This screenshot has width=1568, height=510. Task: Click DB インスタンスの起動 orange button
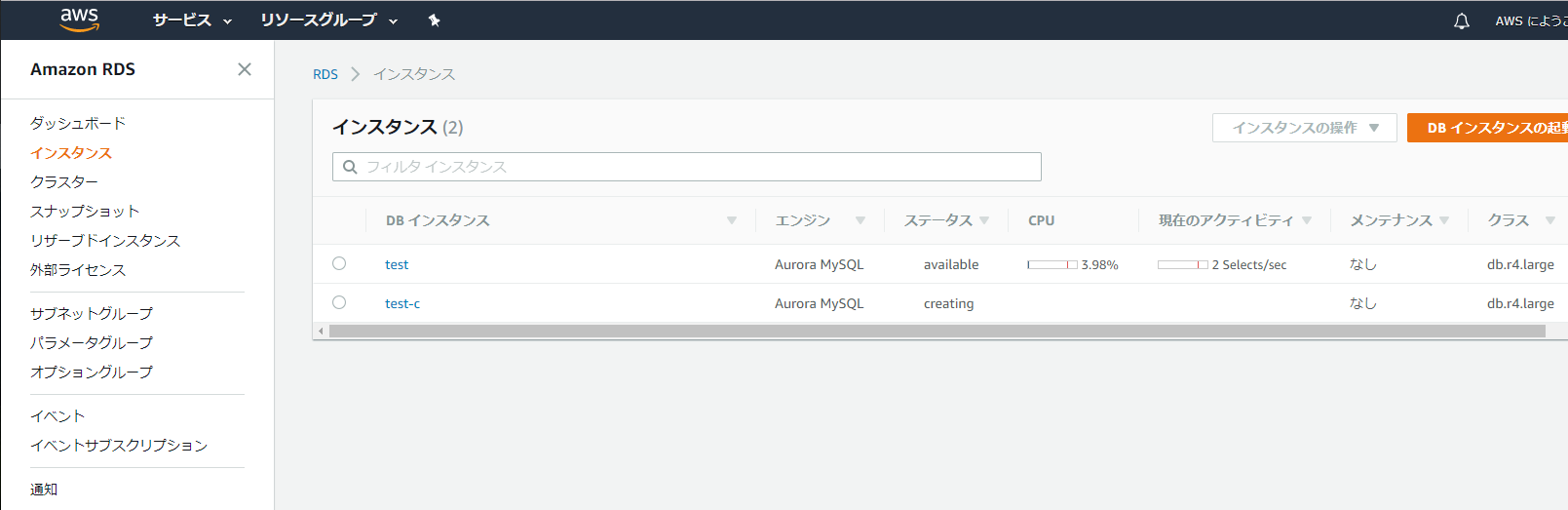[1487, 128]
